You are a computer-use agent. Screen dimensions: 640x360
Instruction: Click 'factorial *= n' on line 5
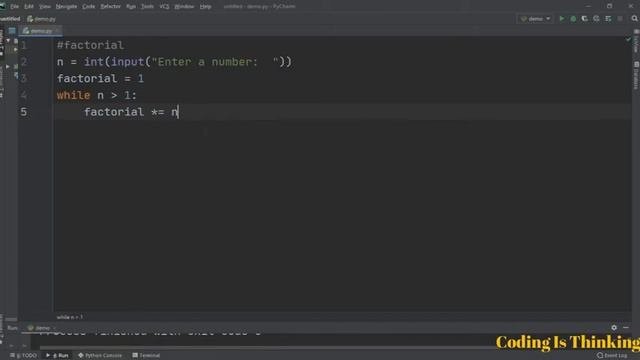tap(131, 112)
